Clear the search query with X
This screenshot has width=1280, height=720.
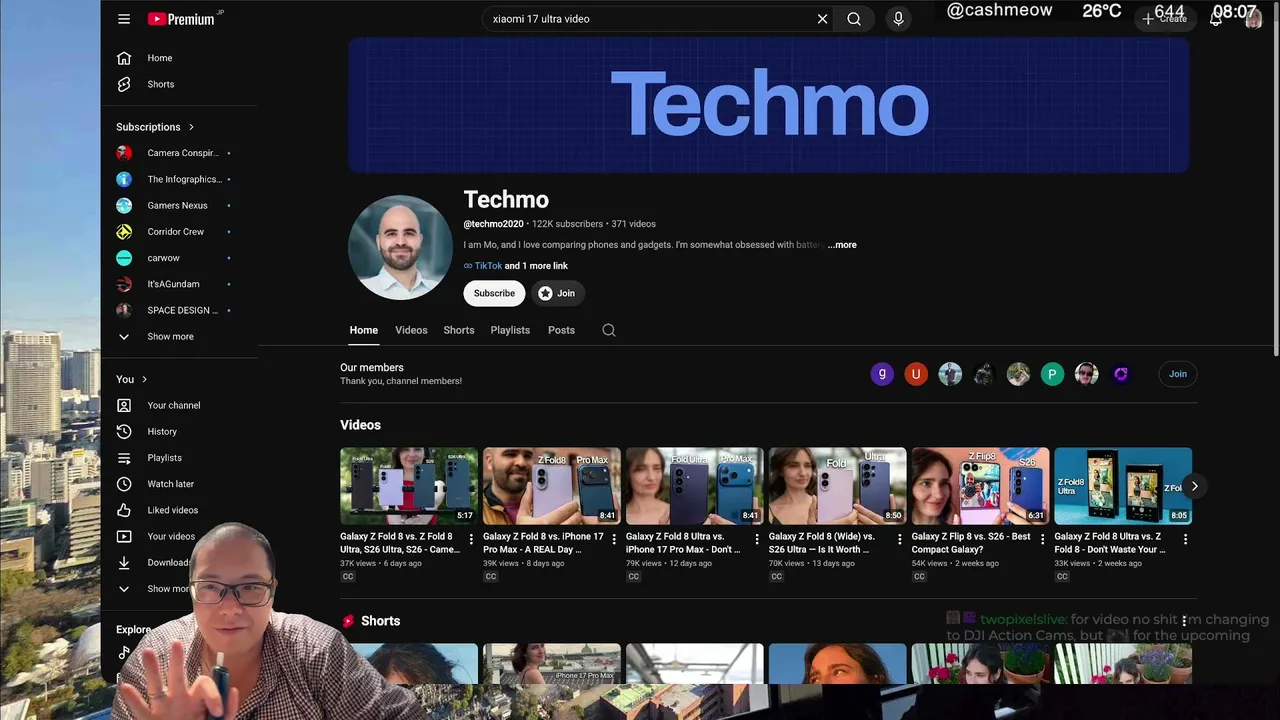(x=822, y=19)
